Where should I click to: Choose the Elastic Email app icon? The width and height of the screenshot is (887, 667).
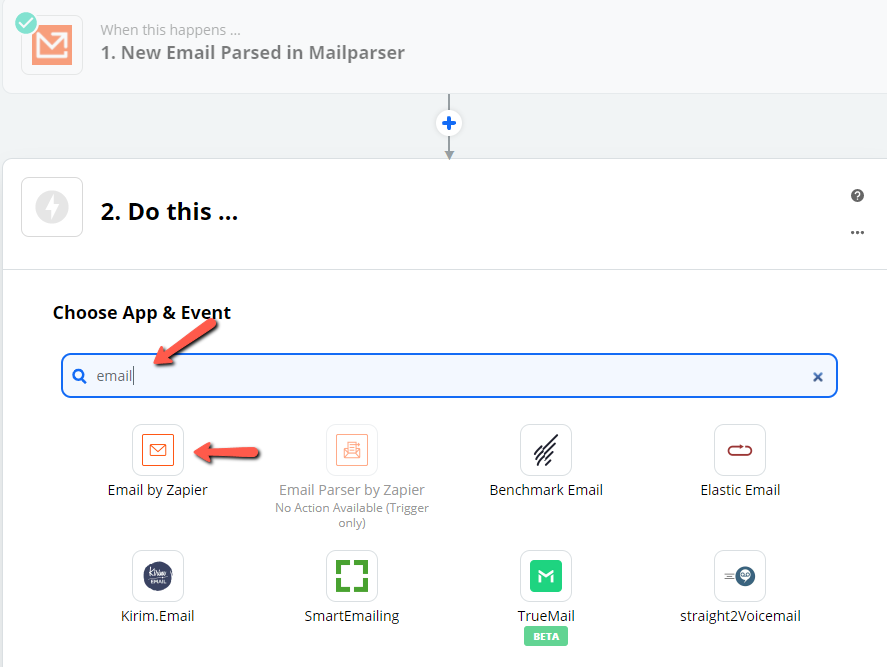click(x=740, y=450)
